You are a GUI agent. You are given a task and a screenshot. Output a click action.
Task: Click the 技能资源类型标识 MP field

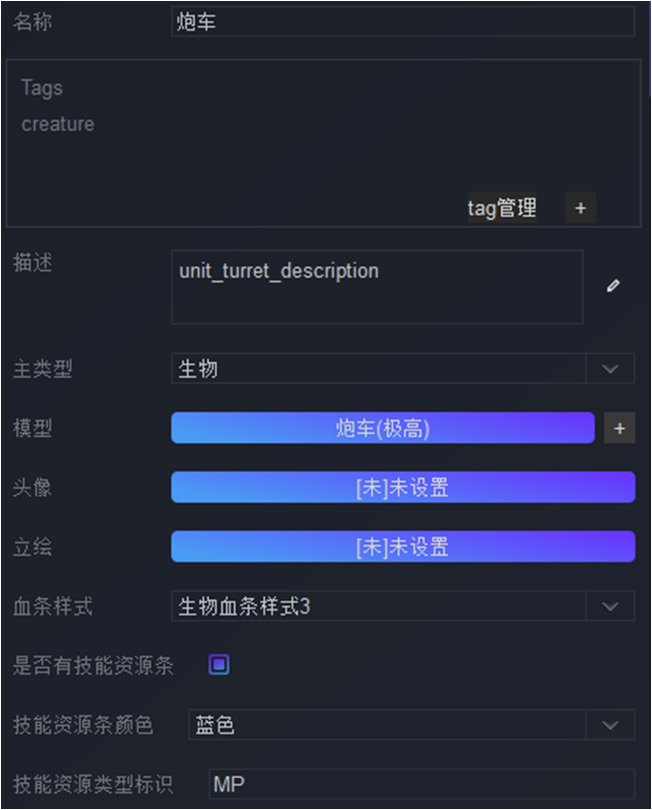422,784
